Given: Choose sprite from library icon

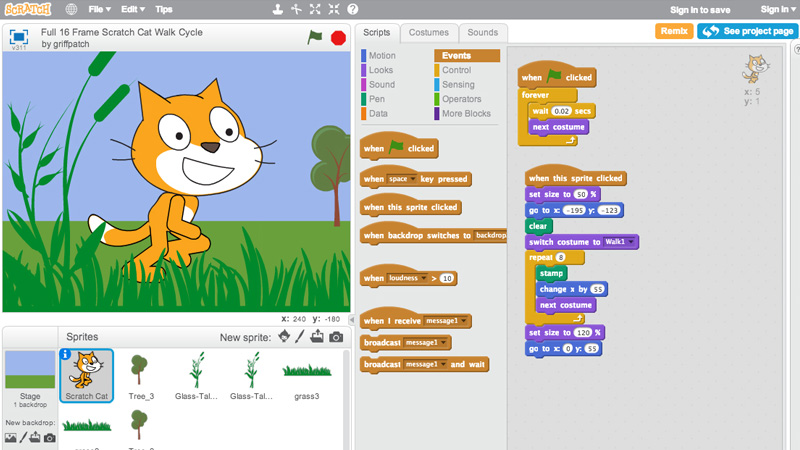Looking at the screenshot, I should click(284, 336).
